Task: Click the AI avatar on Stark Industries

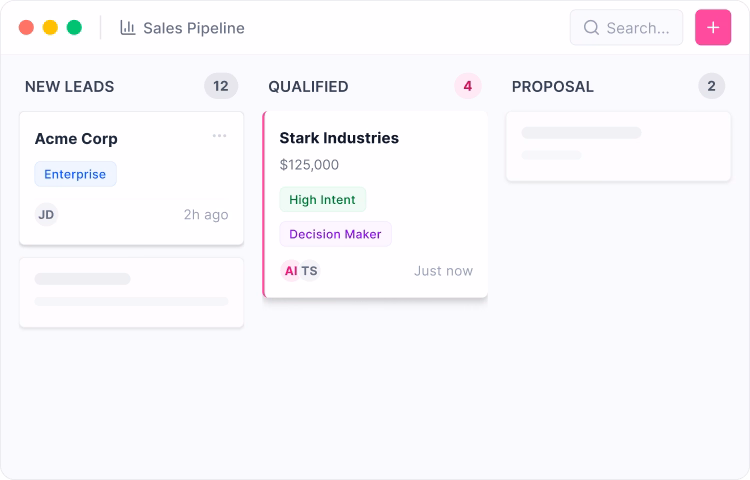Action: tap(291, 270)
